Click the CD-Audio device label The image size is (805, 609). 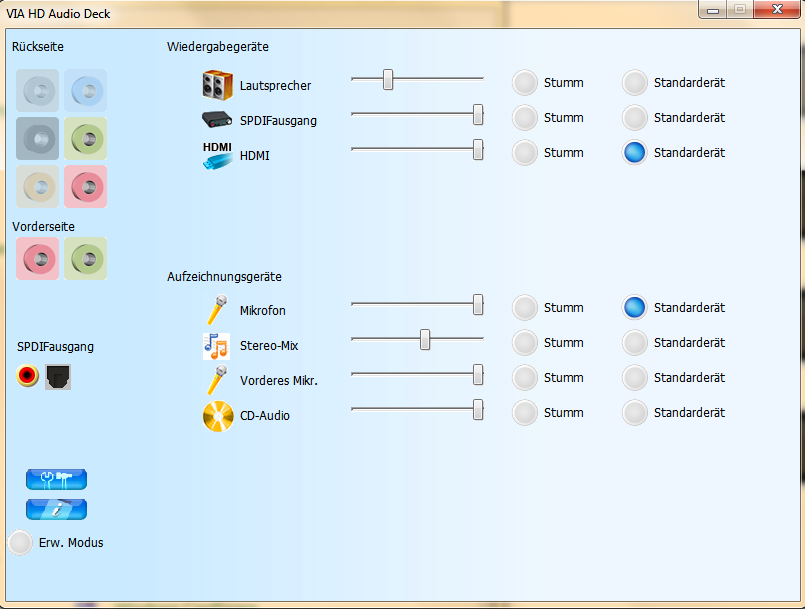click(x=265, y=415)
